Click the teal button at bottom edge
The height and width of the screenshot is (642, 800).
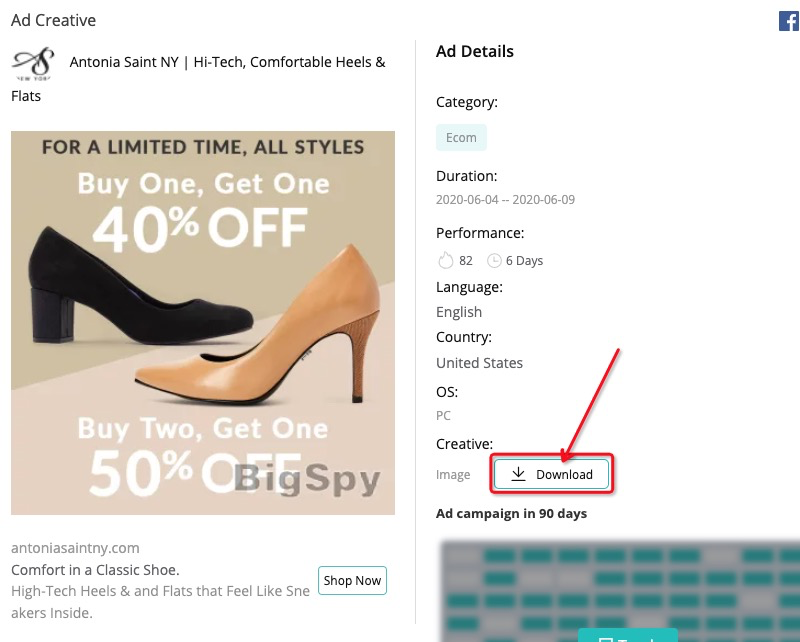click(x=628, y=635)
